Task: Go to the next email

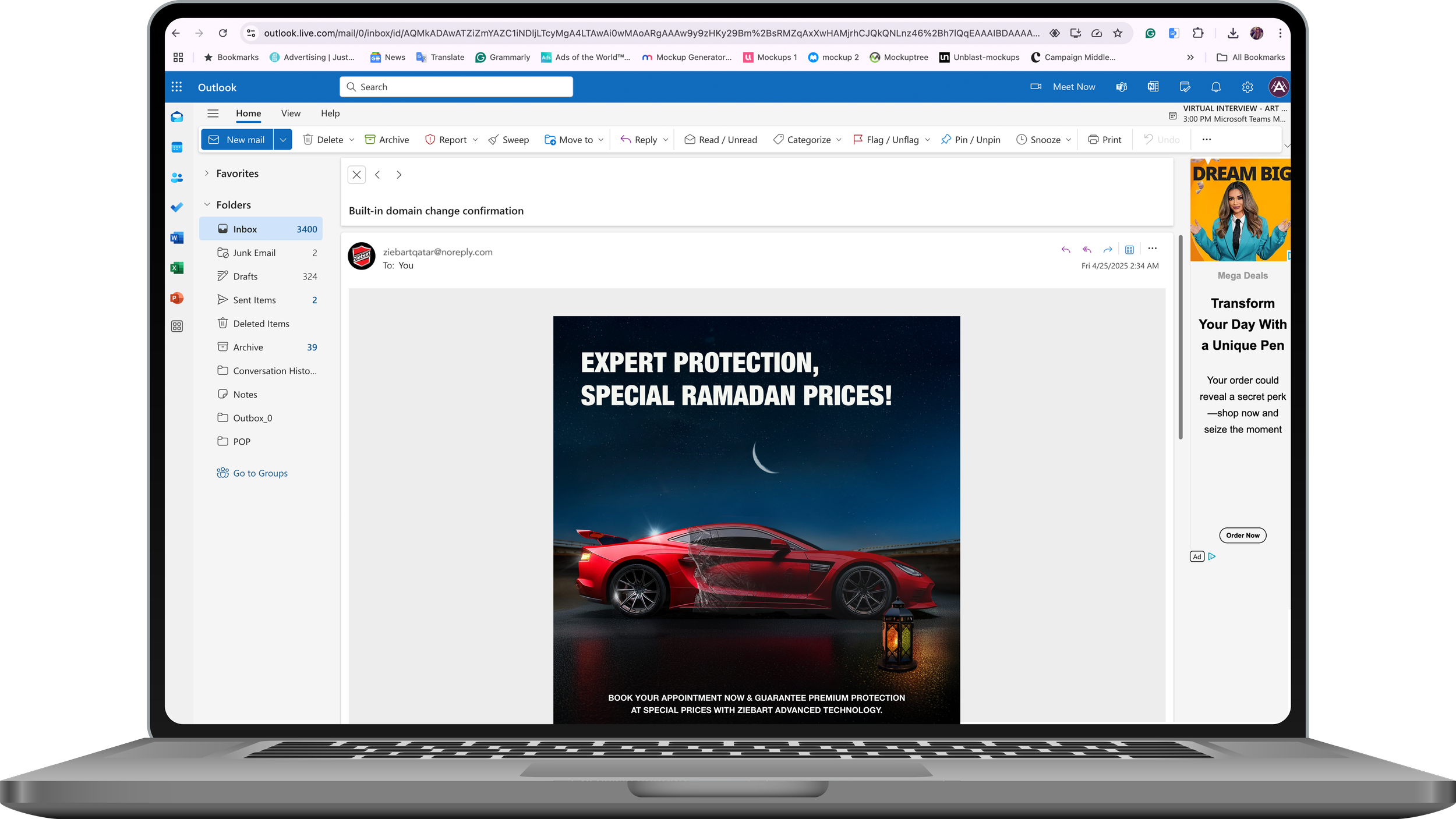Action: click(399, 175)
